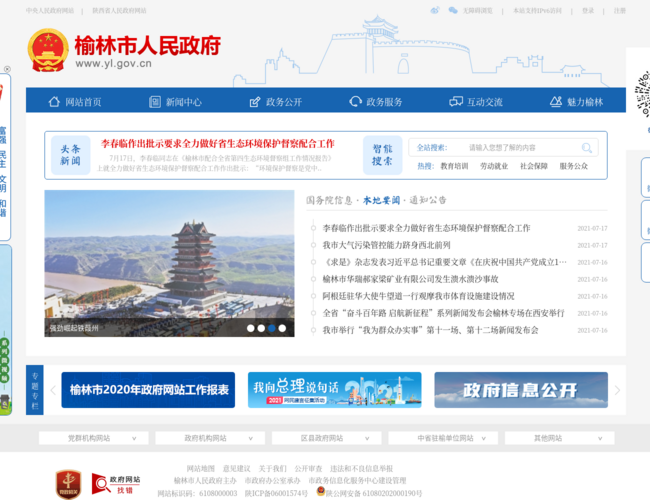The image size is (650, 500).
Task: Click the 违法和不良信息举报 footer link
Action: 361,469
